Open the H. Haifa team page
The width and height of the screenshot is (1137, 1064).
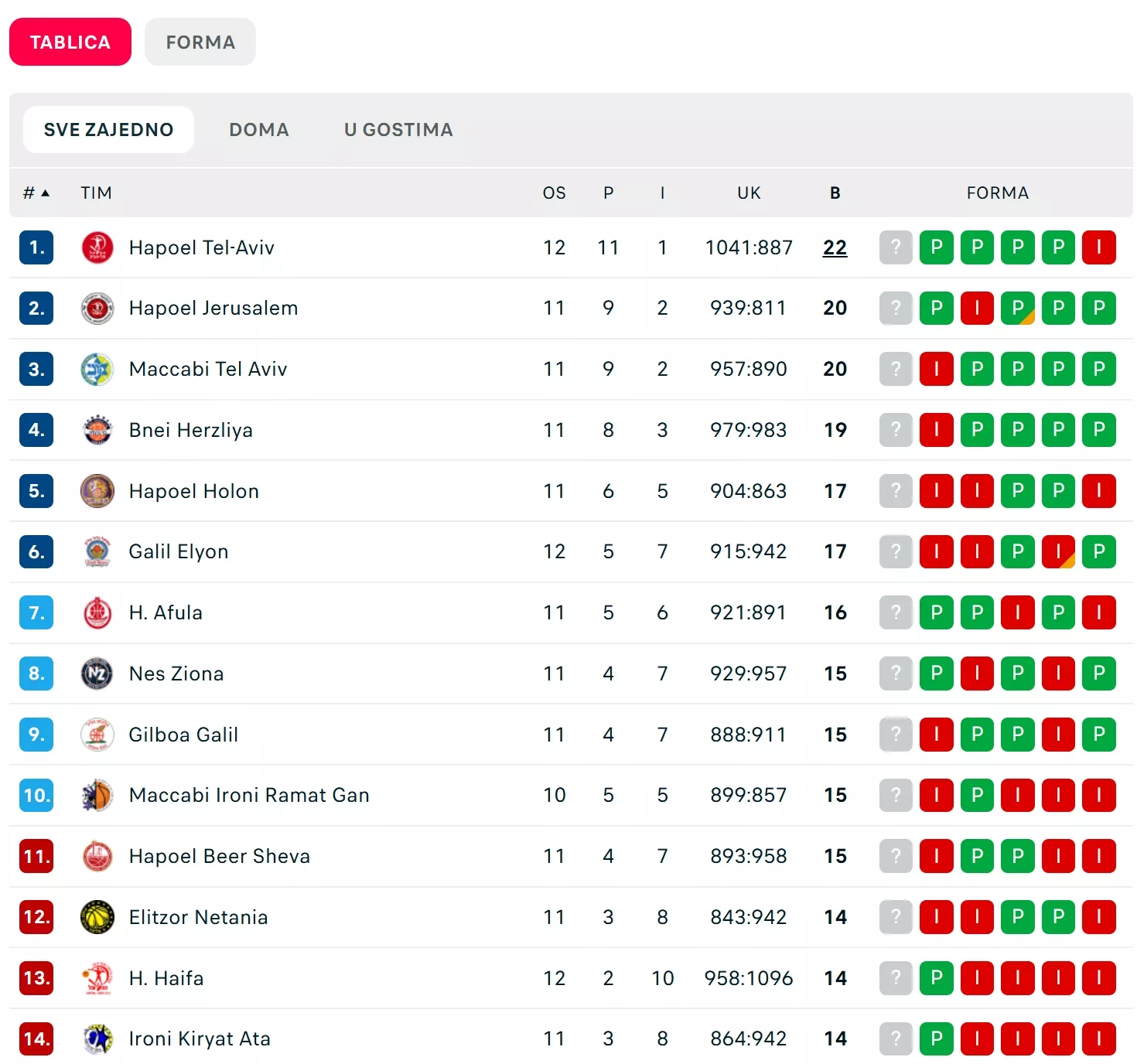[166, 978]
